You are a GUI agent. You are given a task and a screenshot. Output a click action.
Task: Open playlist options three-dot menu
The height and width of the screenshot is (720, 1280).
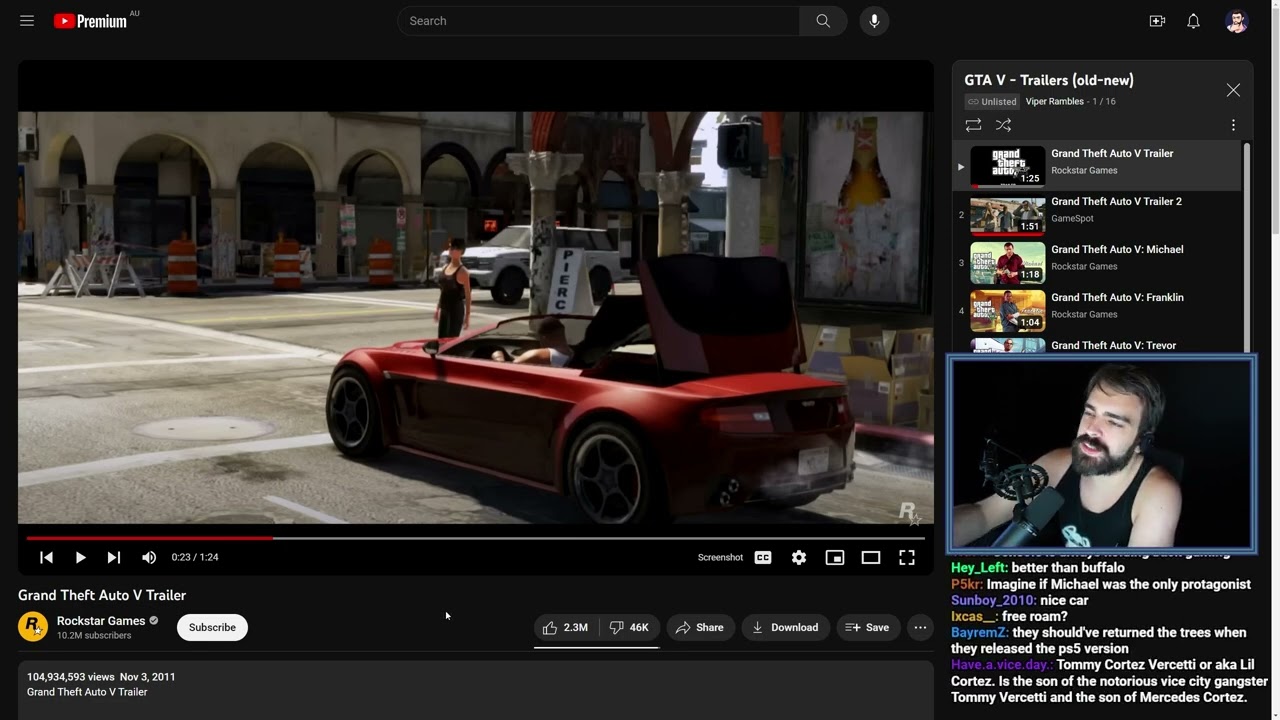[1233, 125]
